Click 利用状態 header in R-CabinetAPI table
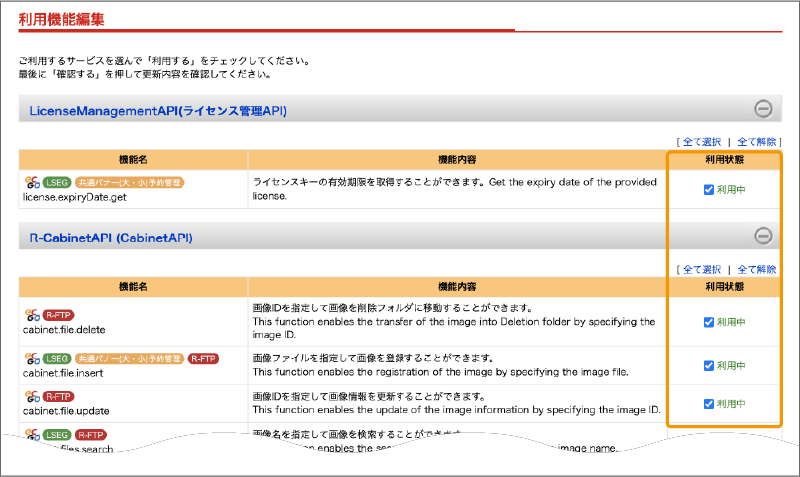Viewport: 800px width, 477px height. pos(724,287)
